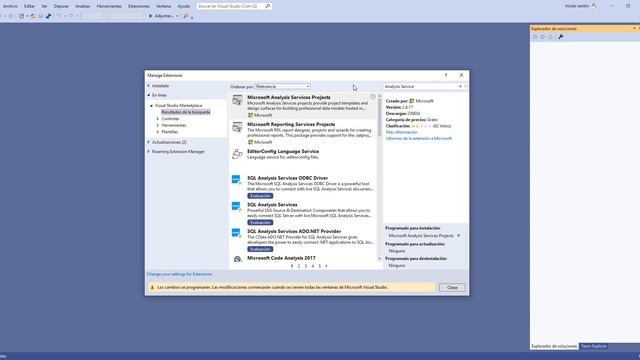Select SQL Analysis Services ODBC Driver result
The width and height of the screenshot is (640, 360).
click(303, 187)
